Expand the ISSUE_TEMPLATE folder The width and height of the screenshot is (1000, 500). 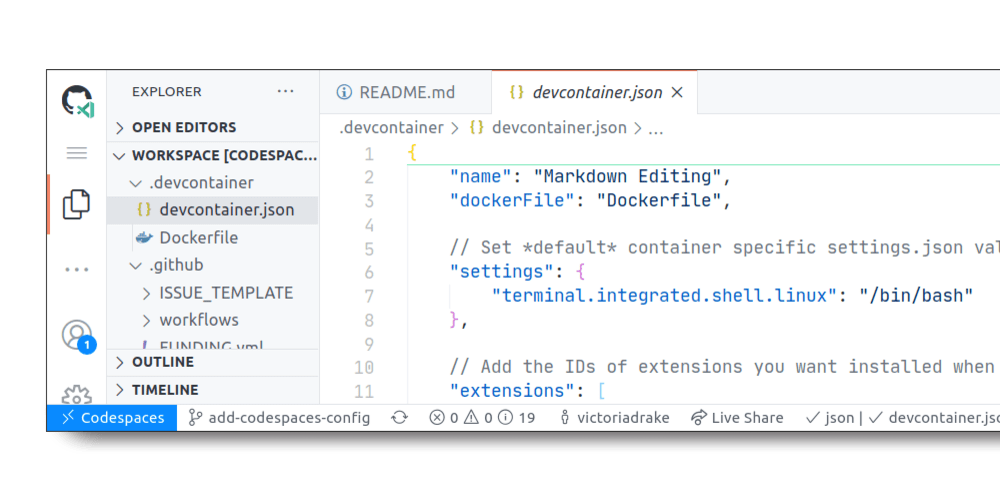pos(213,293)
